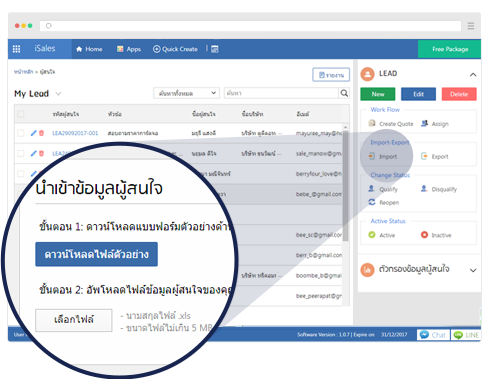Viewport: 488px width, 379px height.
Task: Edit lead LEA29092017-001 with pencil icon
Action: click(x=33, y=133)
